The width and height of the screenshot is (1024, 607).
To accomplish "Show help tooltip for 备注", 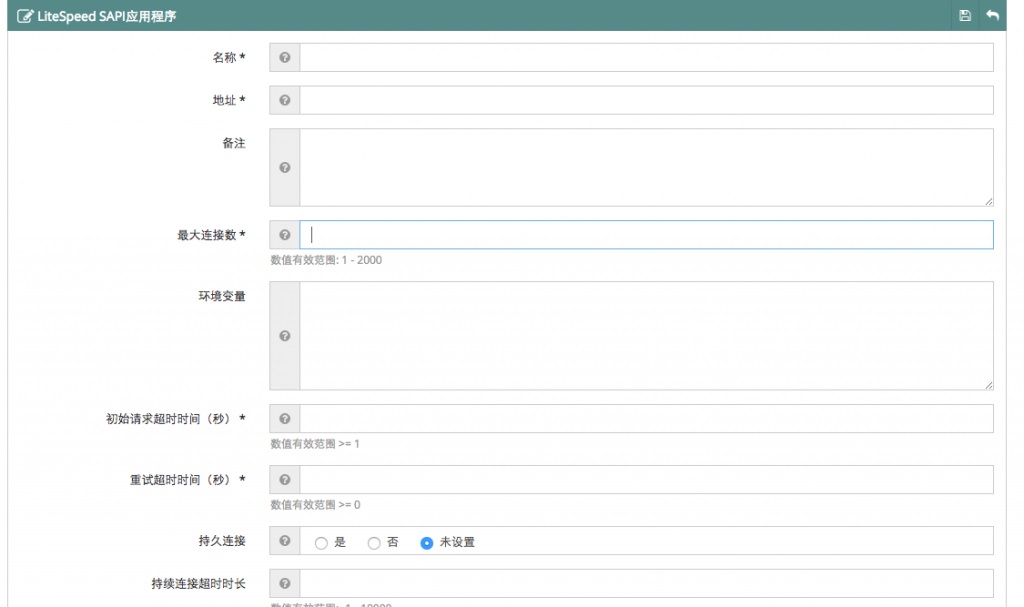I will coord(285,167).
